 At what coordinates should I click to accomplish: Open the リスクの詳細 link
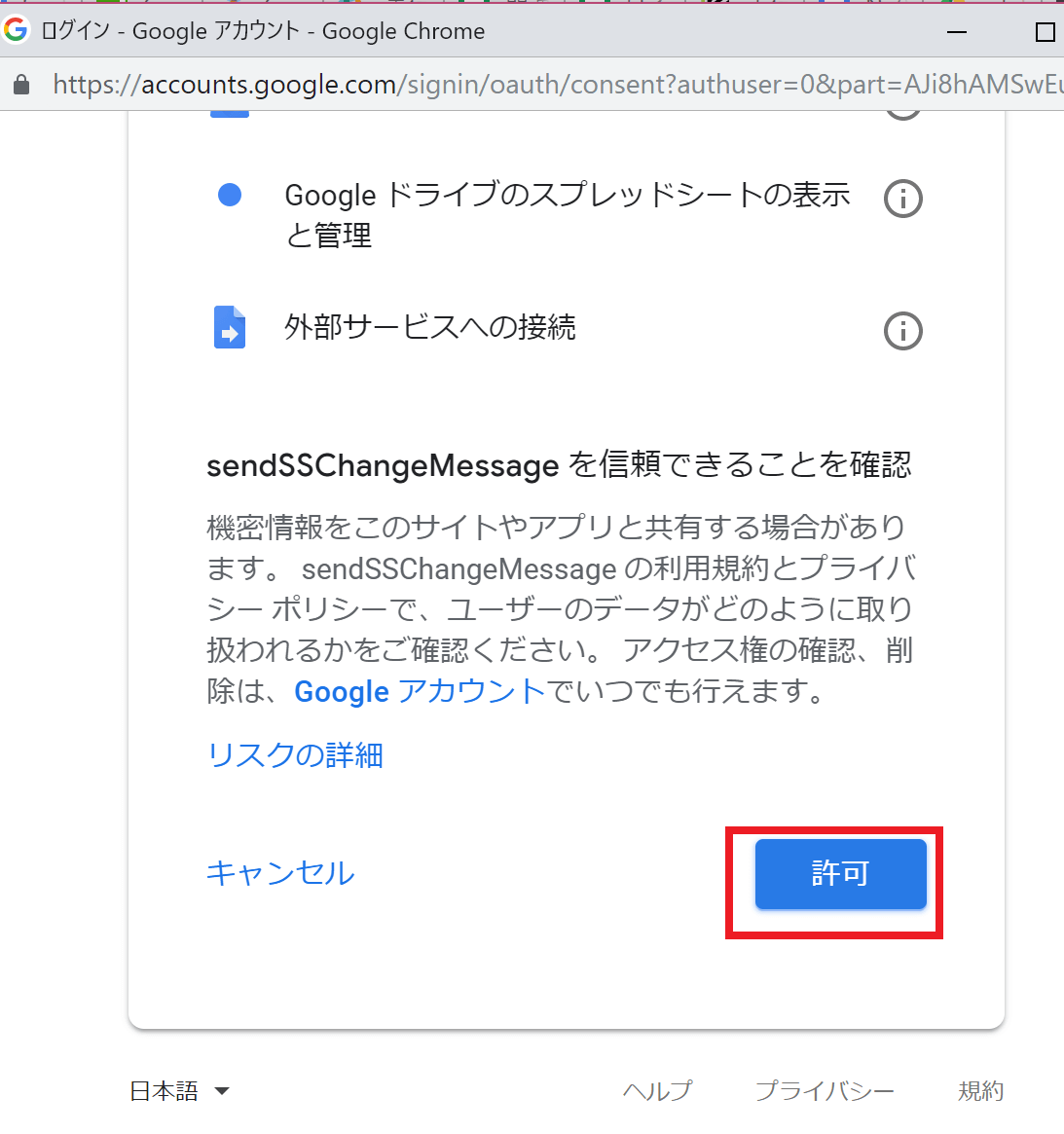click(295, 754)
